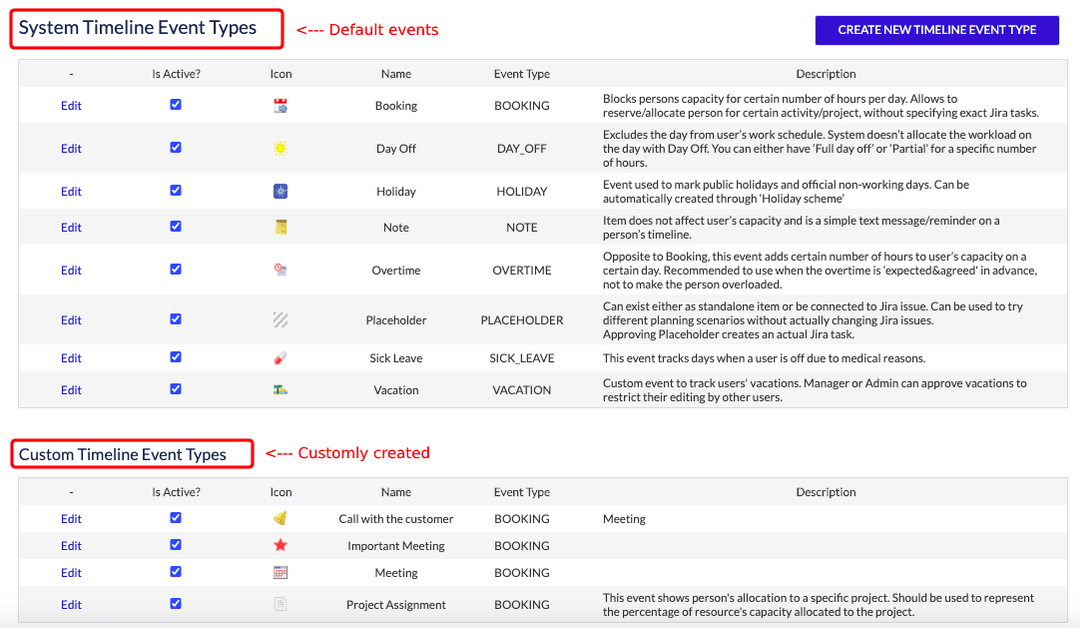Click the Sick Leave description text

pos(764,358)
